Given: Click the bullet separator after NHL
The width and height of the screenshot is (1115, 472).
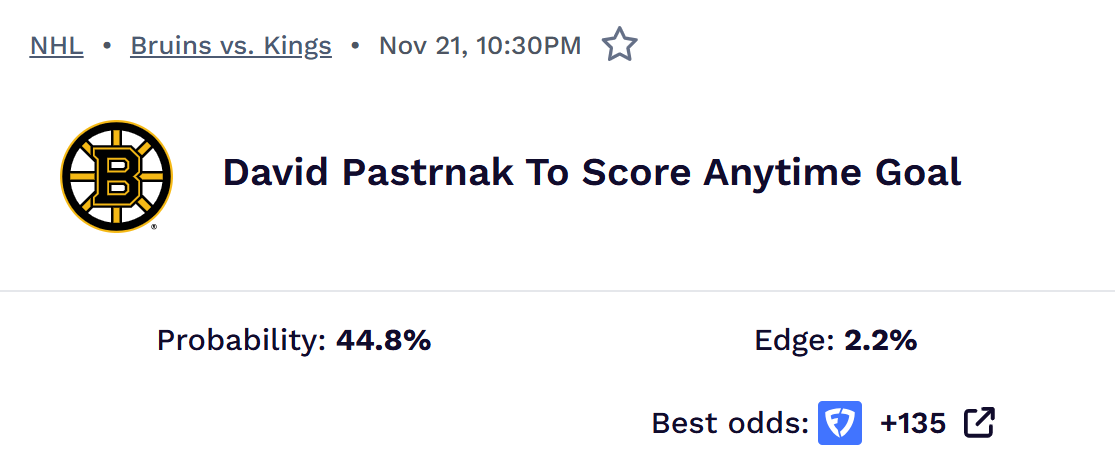Looking at the screenshot, I should tap(107, 46).
